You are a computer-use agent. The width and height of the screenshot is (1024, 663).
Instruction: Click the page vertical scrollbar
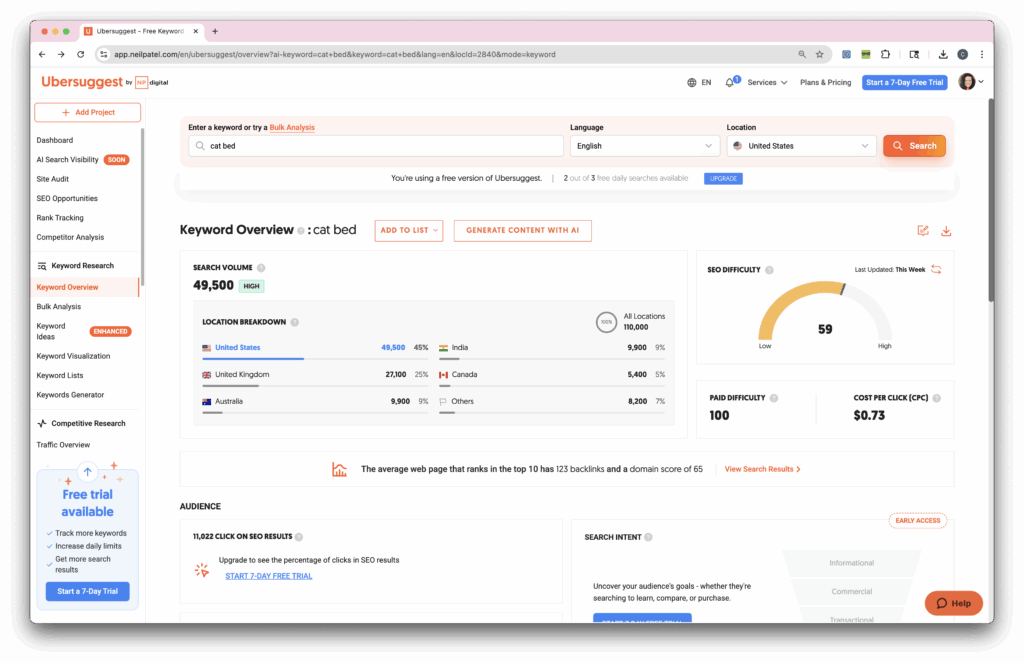[x=991, y=202]
